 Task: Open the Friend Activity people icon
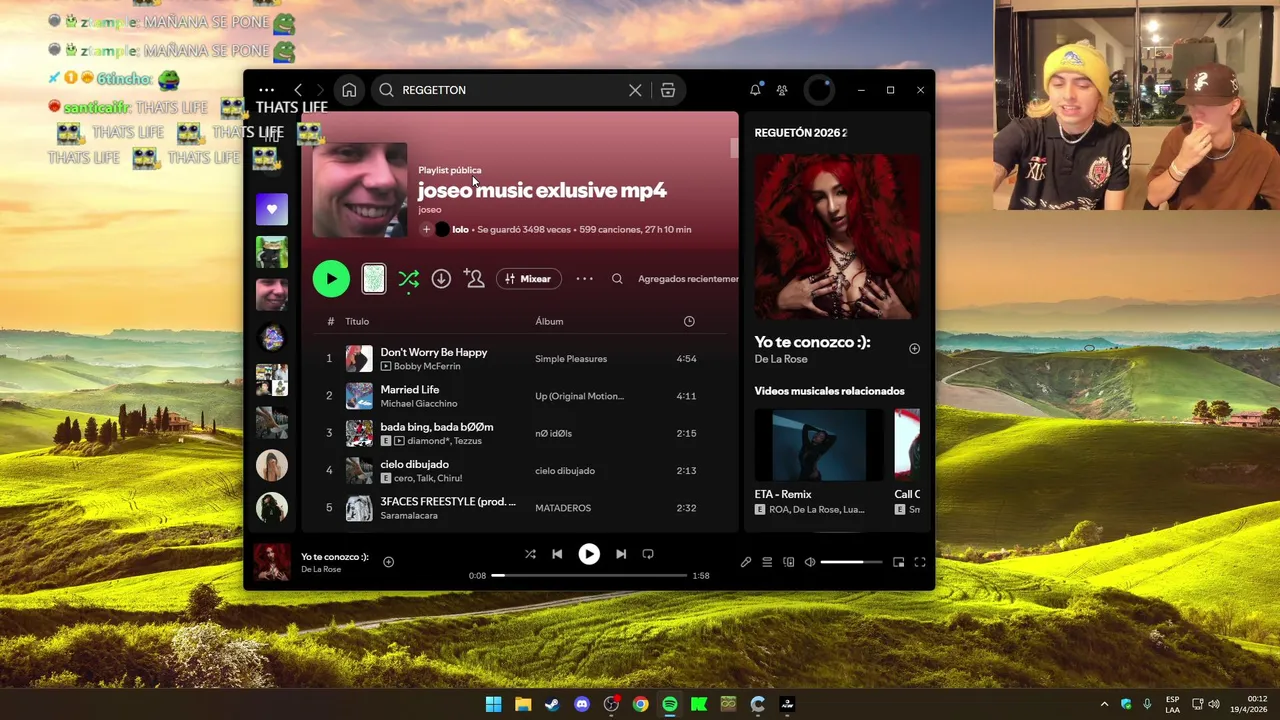coord(782,90)
